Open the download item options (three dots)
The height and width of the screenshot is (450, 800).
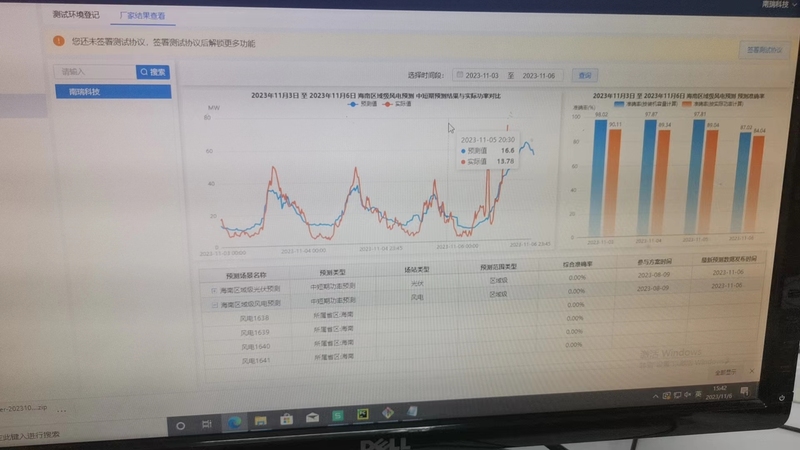[x=62, y=410]
